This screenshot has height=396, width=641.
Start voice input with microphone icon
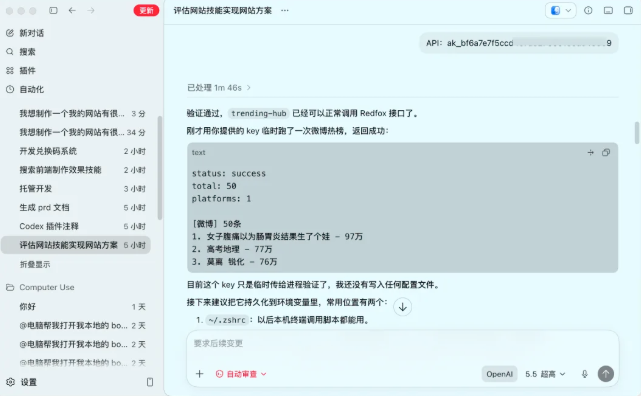[x=585, y=374]
